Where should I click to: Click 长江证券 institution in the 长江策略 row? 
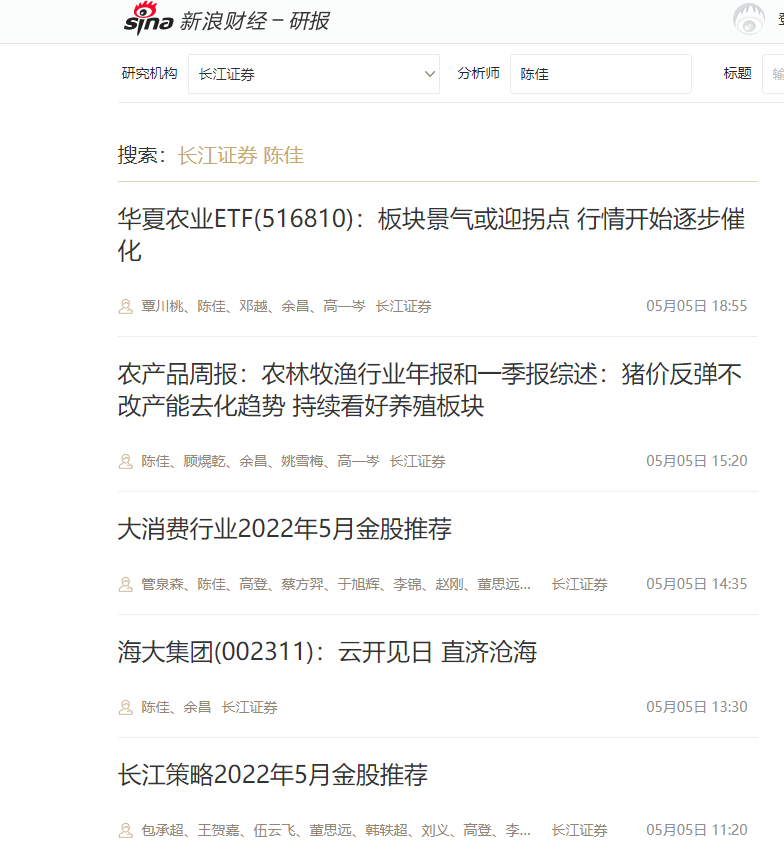pyautogui.click(x=579, y=831)
